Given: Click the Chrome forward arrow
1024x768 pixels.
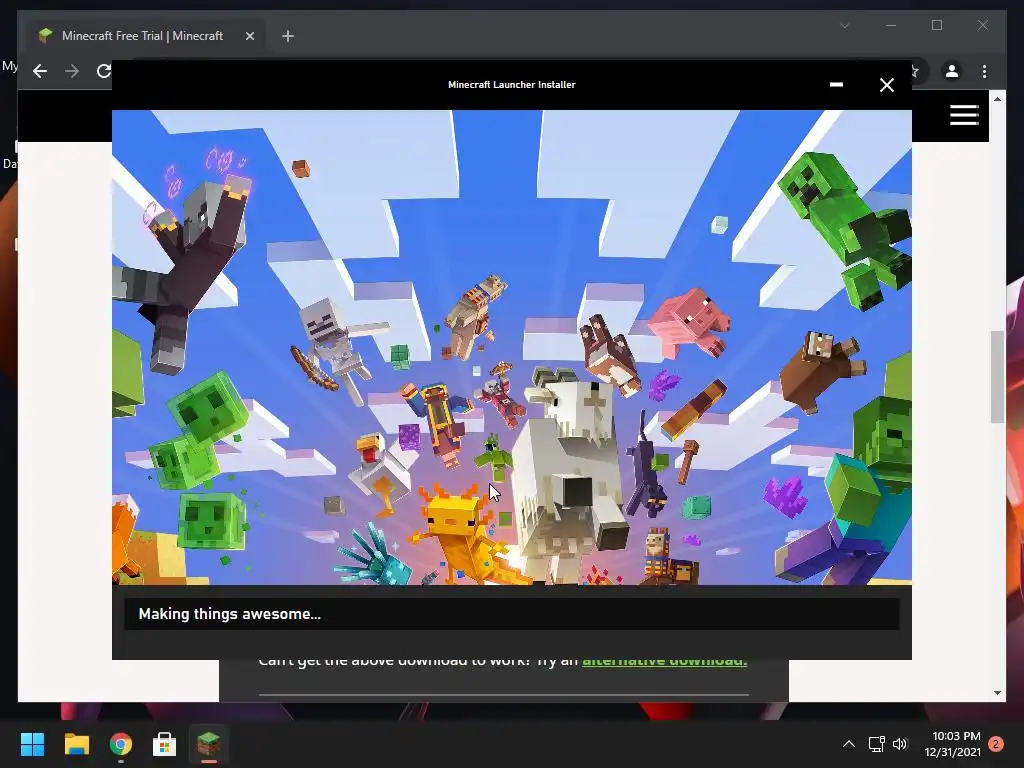Looking at the screenshot, I should pos(72,71).
